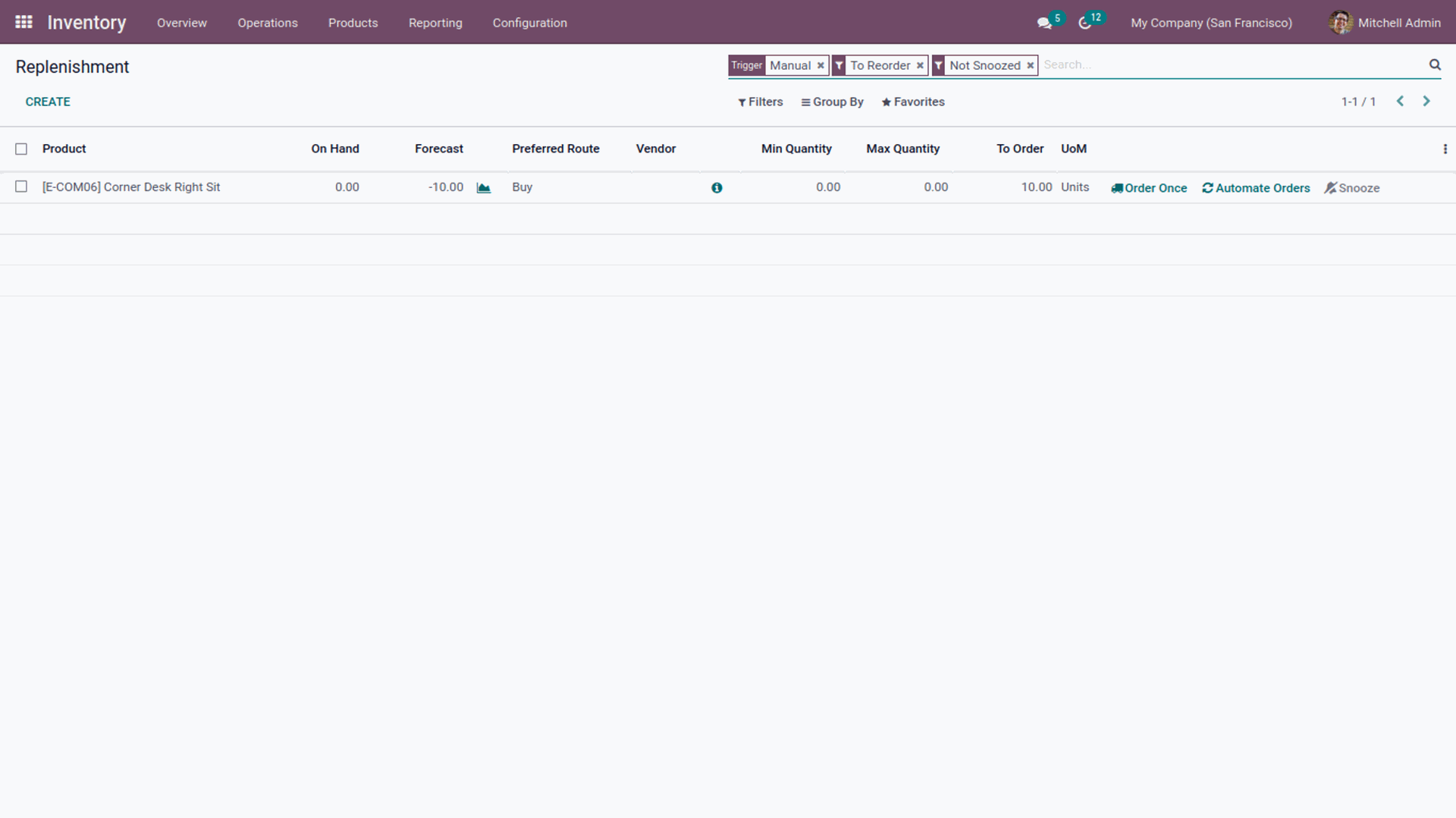Click [E-COM06] Corner Desk Right Sit product cell

point(131,187)
